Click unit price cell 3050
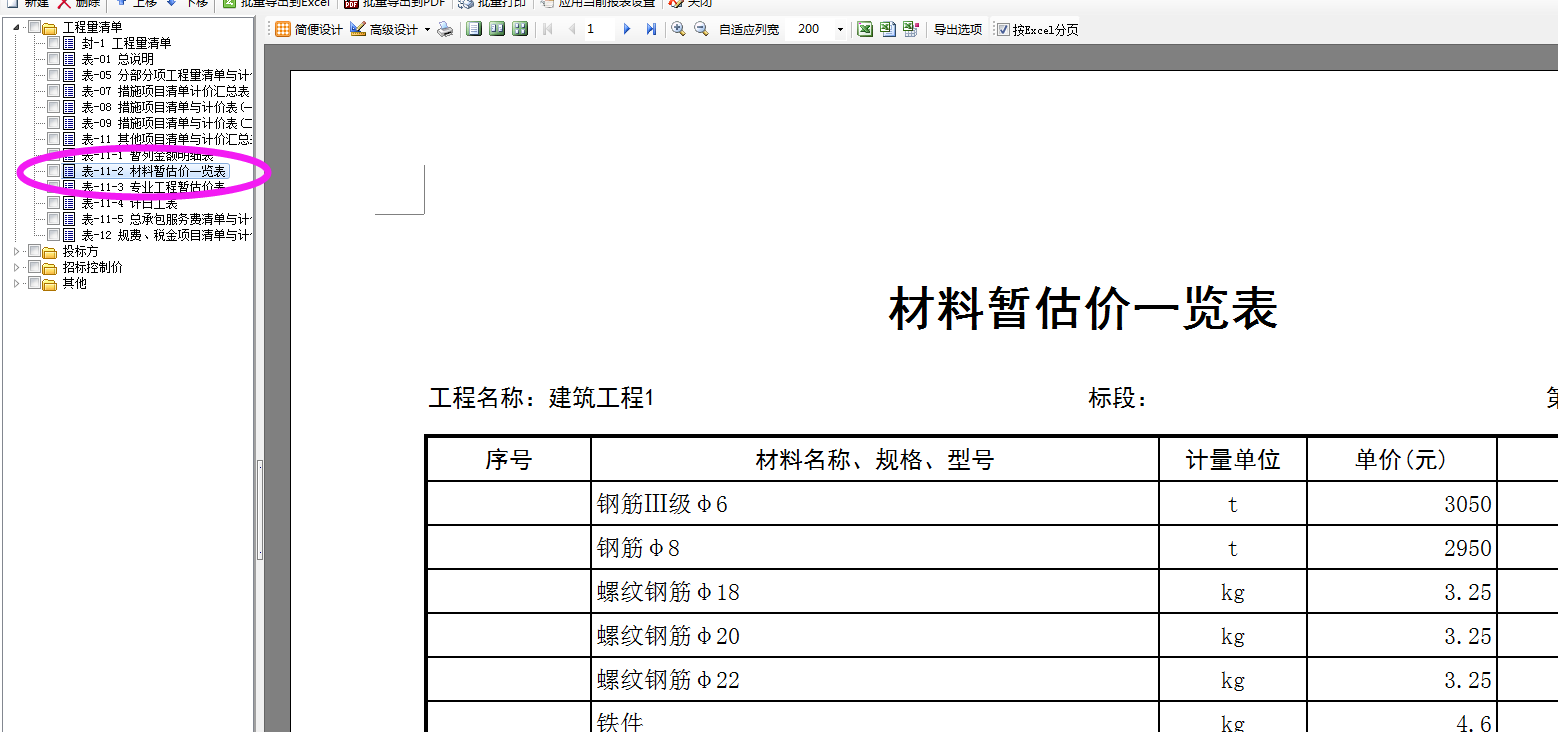Viewport: 1558px width, 732px height. (x=1402, y=504)
